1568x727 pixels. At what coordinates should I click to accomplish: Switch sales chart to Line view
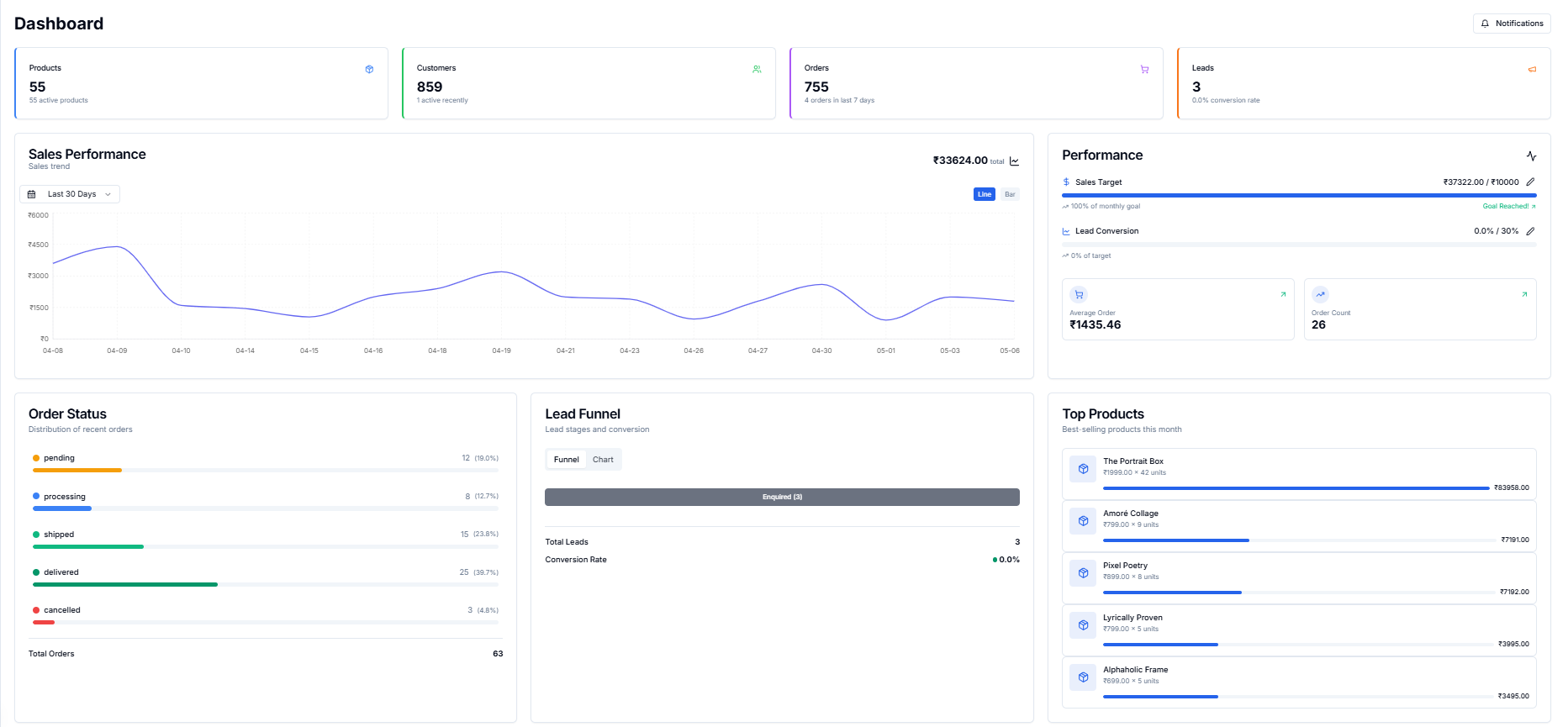click(x=984, y=194)
